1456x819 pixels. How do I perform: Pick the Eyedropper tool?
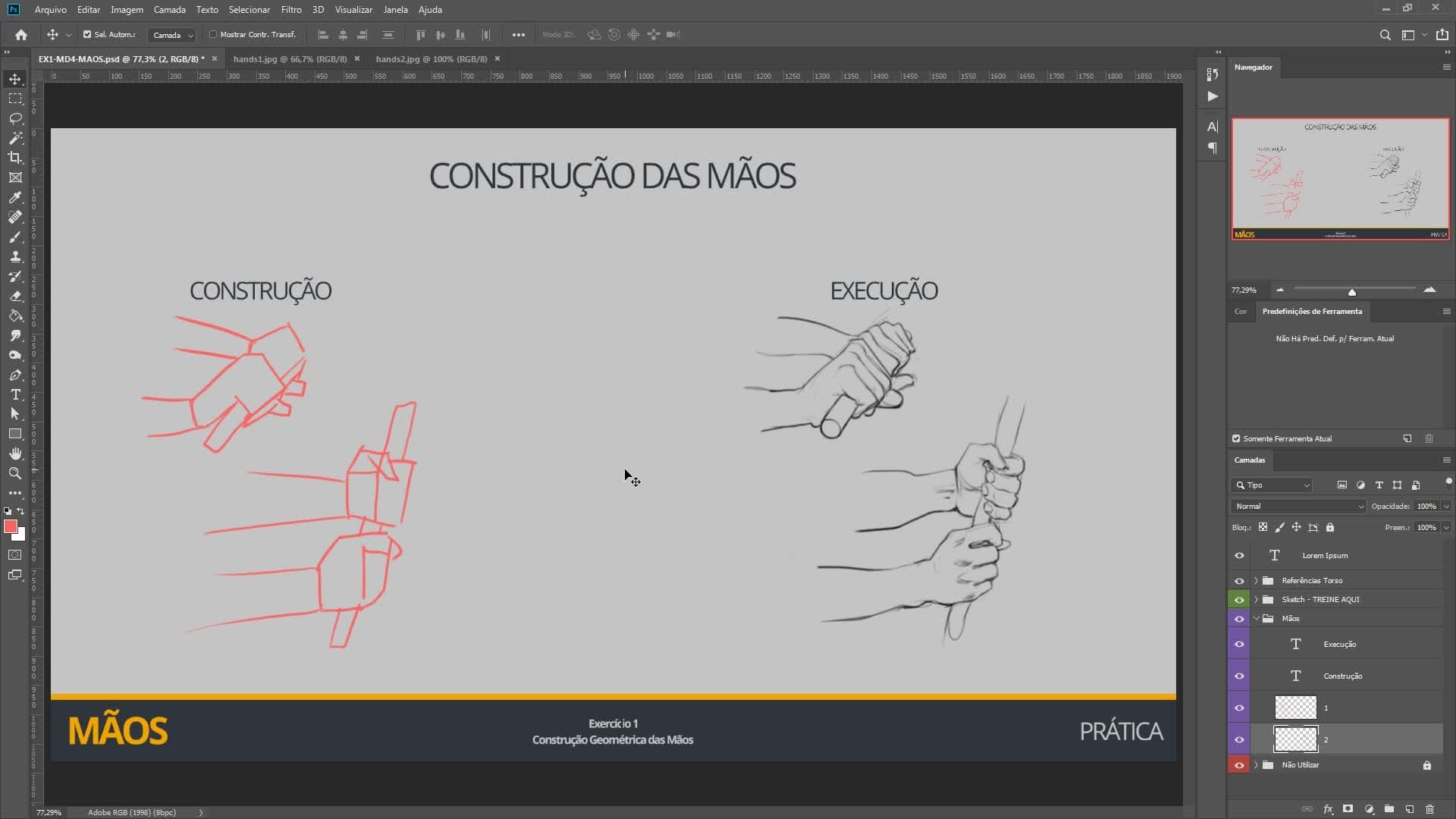[x=15, y=197]
